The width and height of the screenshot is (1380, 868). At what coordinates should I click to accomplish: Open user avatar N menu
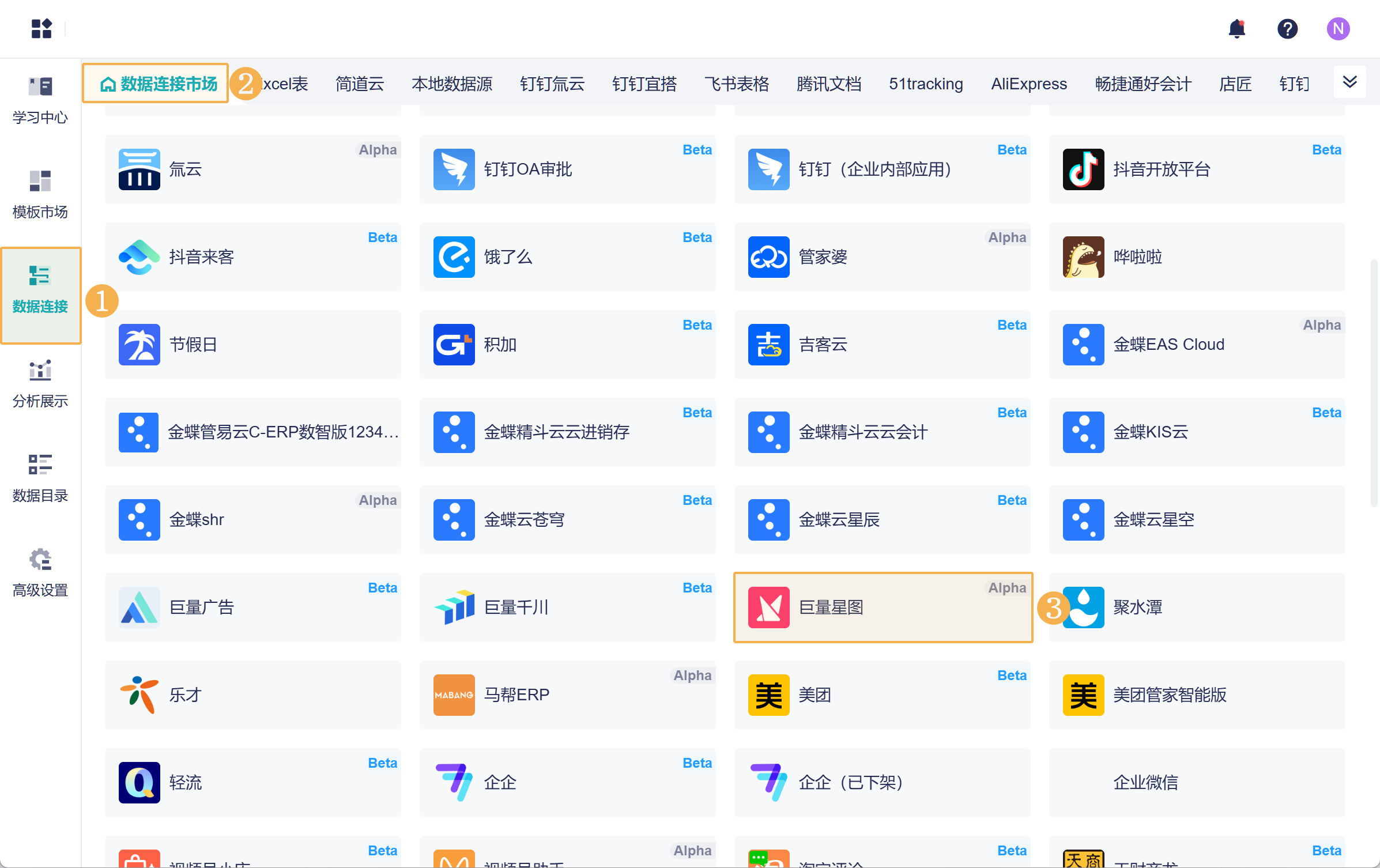1338,29
